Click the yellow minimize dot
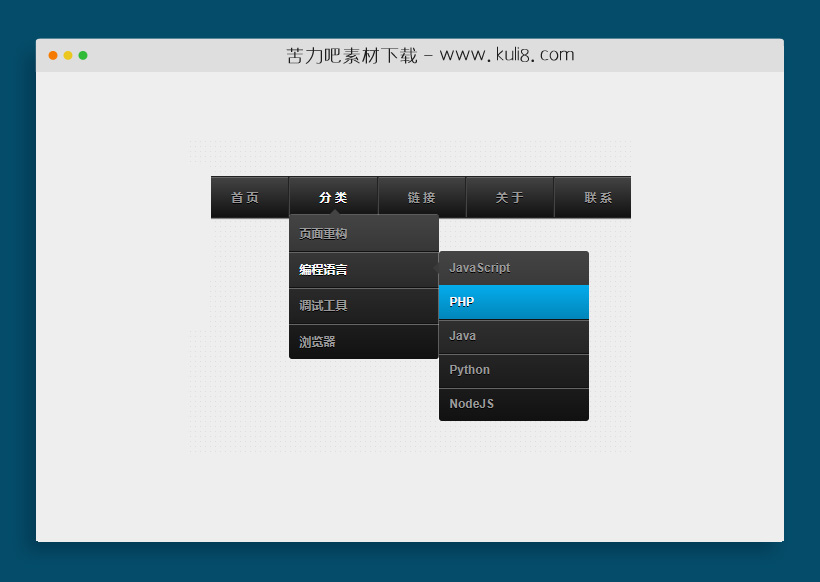The image size is (820, 582). 68,57
